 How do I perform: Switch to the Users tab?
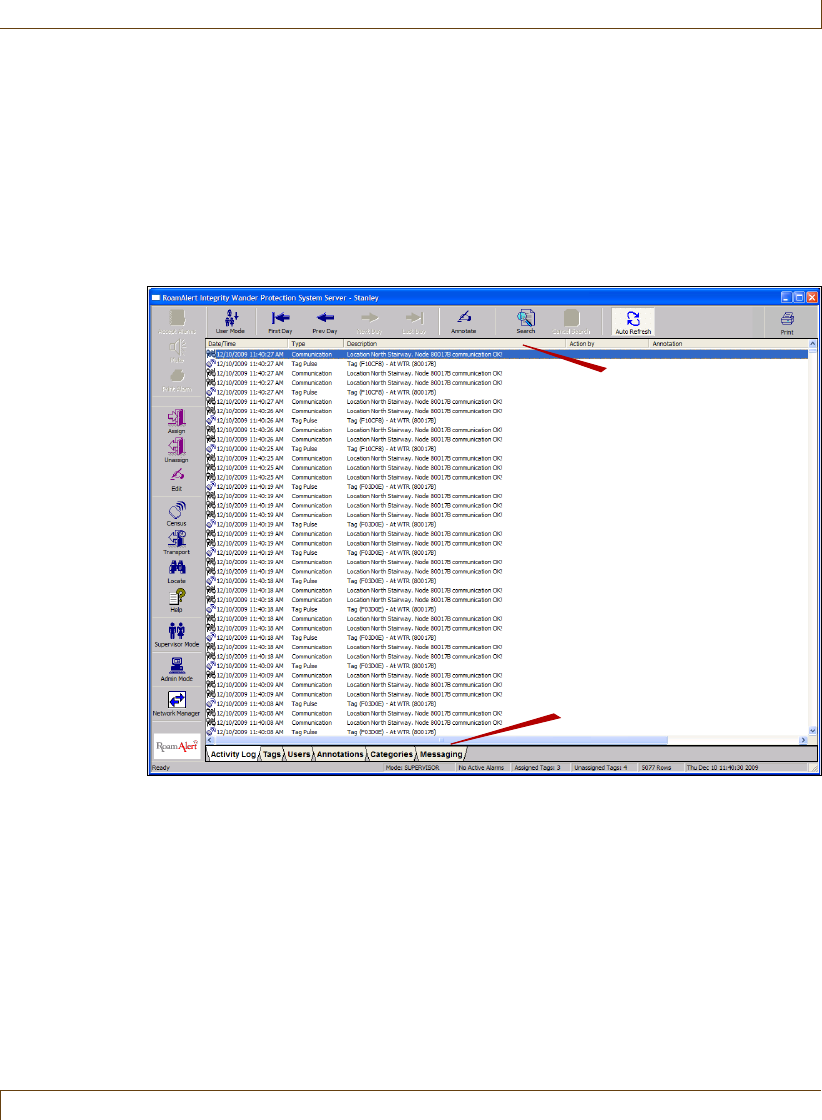coord(299,754)
